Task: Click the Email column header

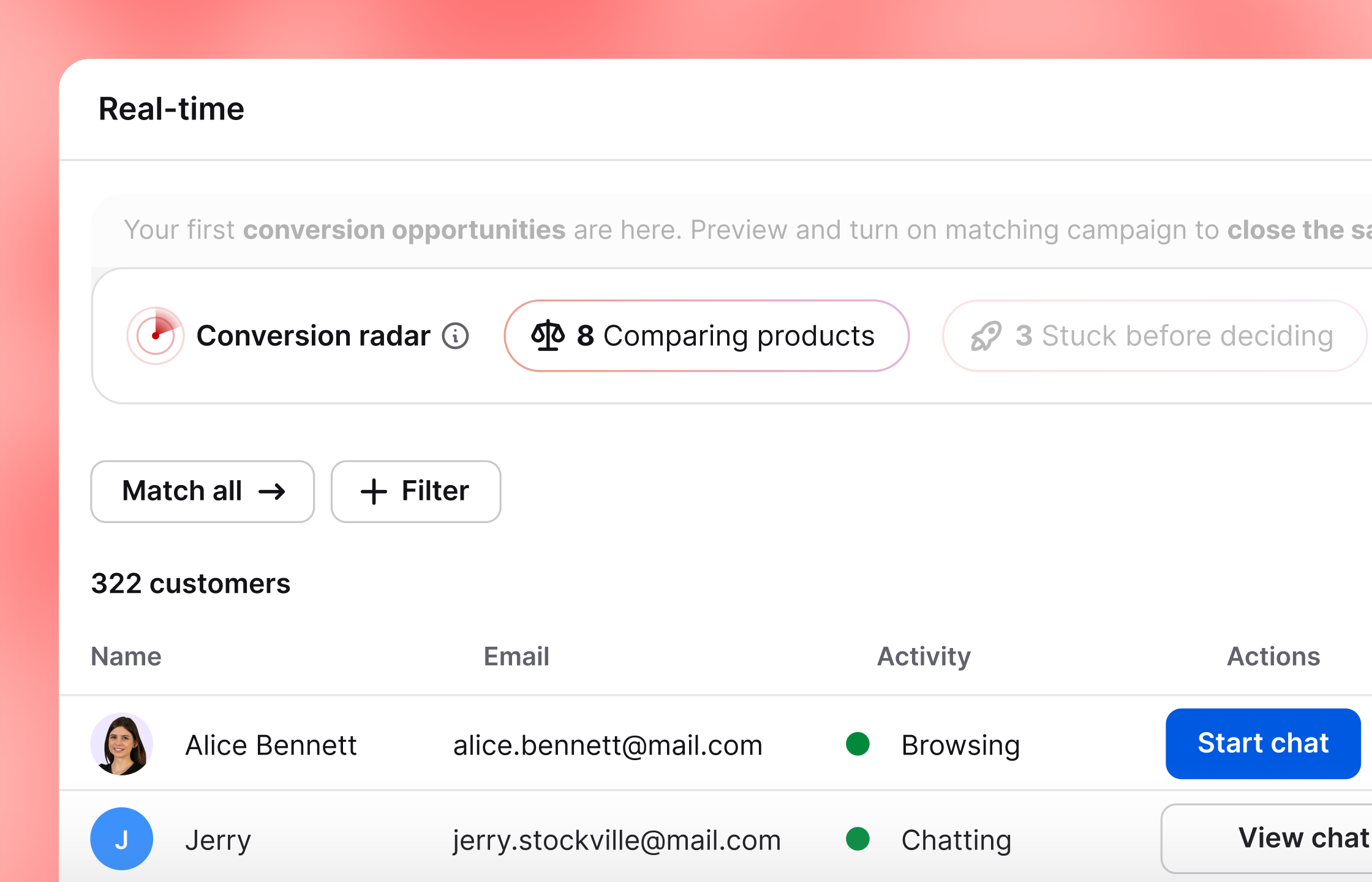Action: (516, 657)
